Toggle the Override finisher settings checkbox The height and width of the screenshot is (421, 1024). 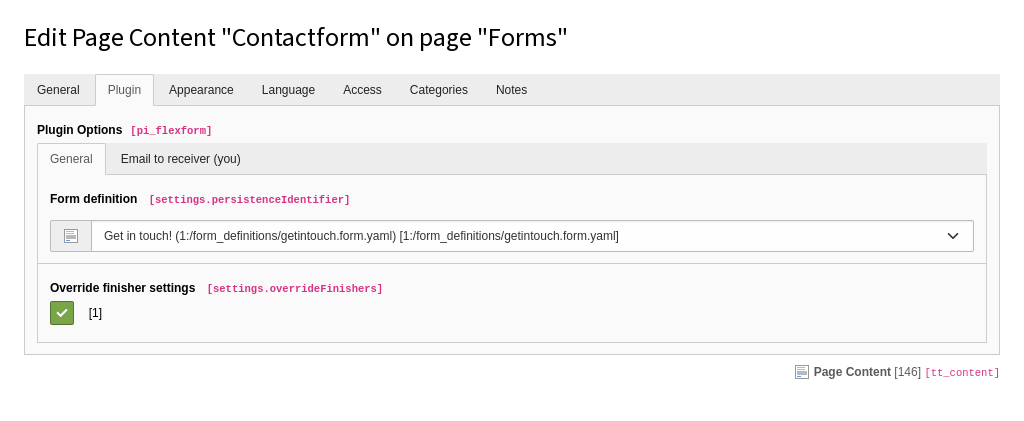pos(62,313)
